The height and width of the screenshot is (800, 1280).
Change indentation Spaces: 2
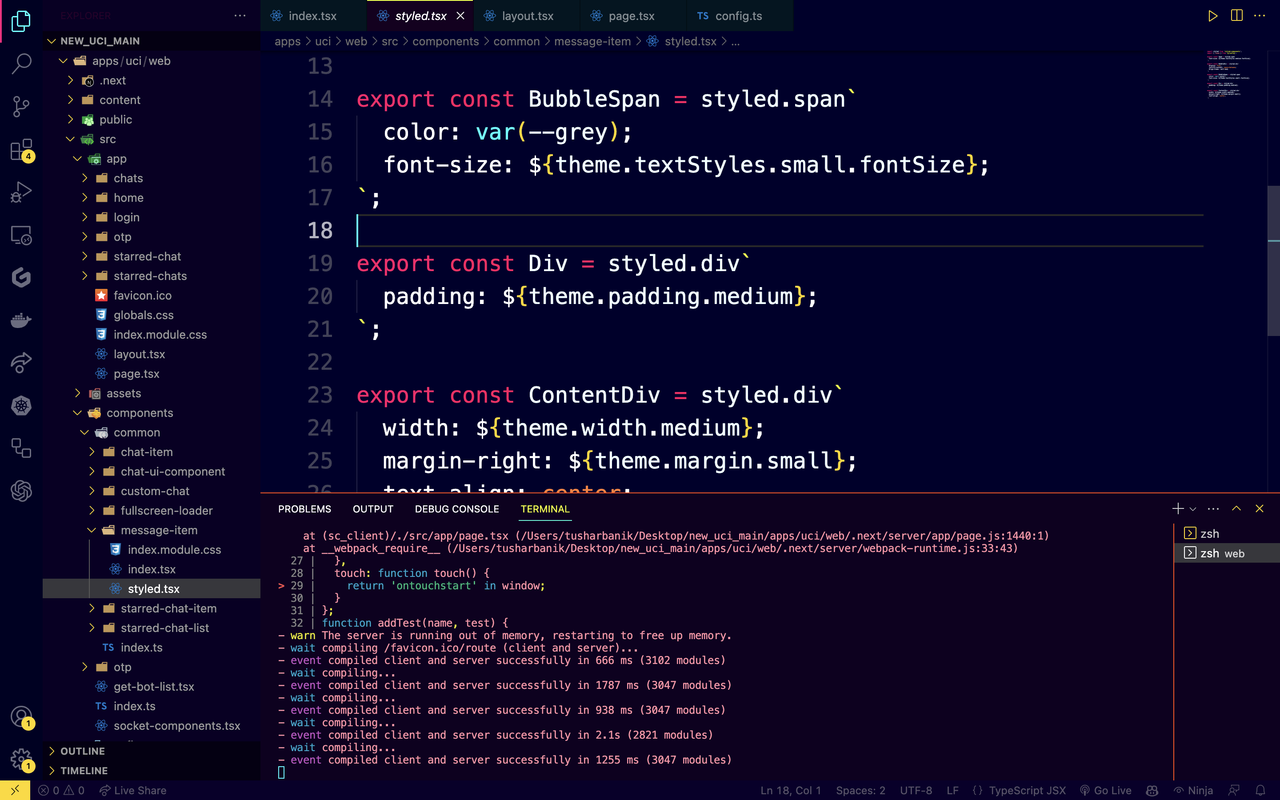click(861, 790)
